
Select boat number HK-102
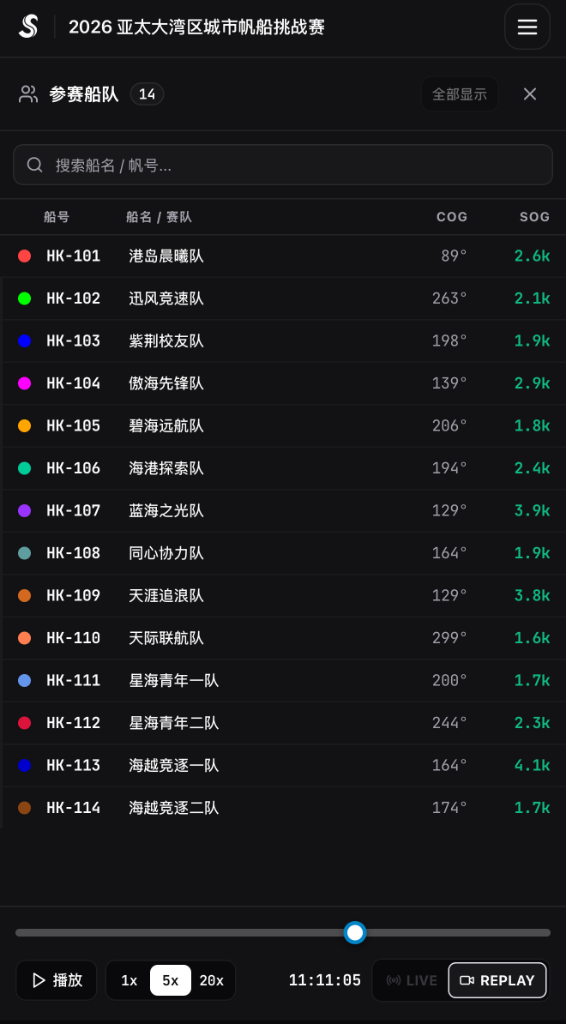coord(73,298)
